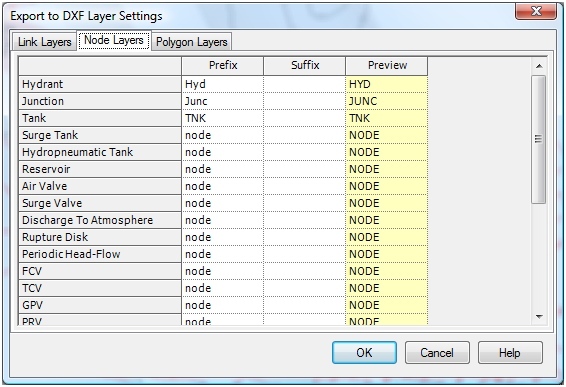Click the FCV suffix cell
The width and height of the screenshot is (566, 387).
(x=305, y=271)
